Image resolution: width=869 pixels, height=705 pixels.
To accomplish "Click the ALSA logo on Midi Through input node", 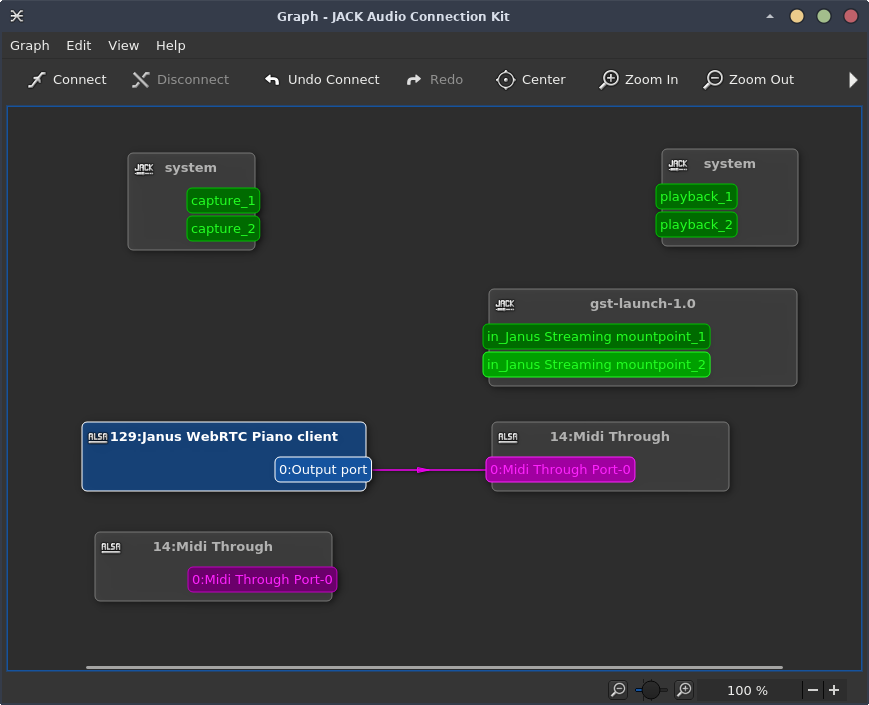I will click(x=508, y=437).
